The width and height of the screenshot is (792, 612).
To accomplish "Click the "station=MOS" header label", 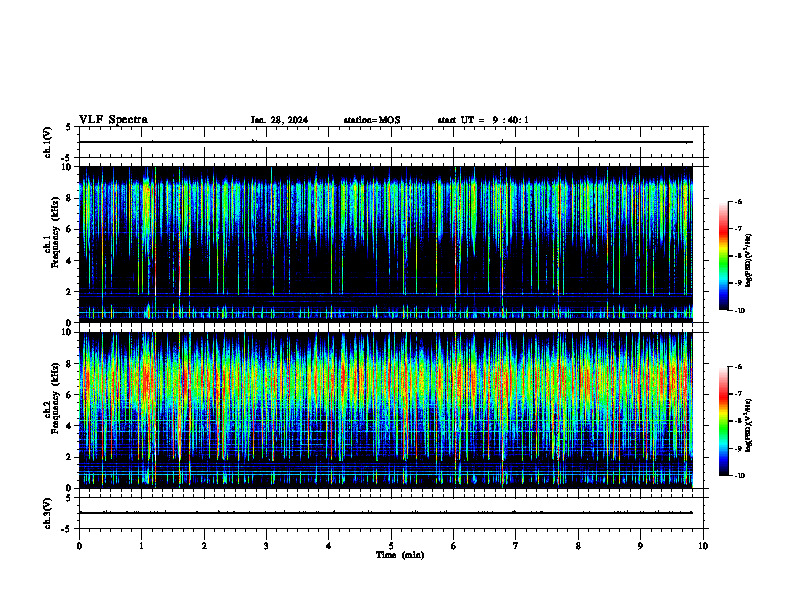I will 372,120.
